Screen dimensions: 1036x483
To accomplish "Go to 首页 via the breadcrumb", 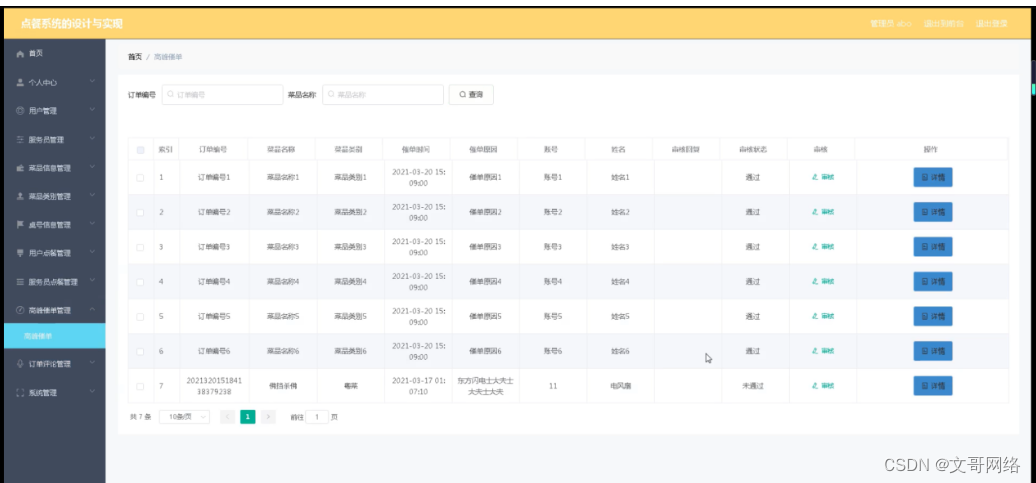I will [x=135, y=57].
